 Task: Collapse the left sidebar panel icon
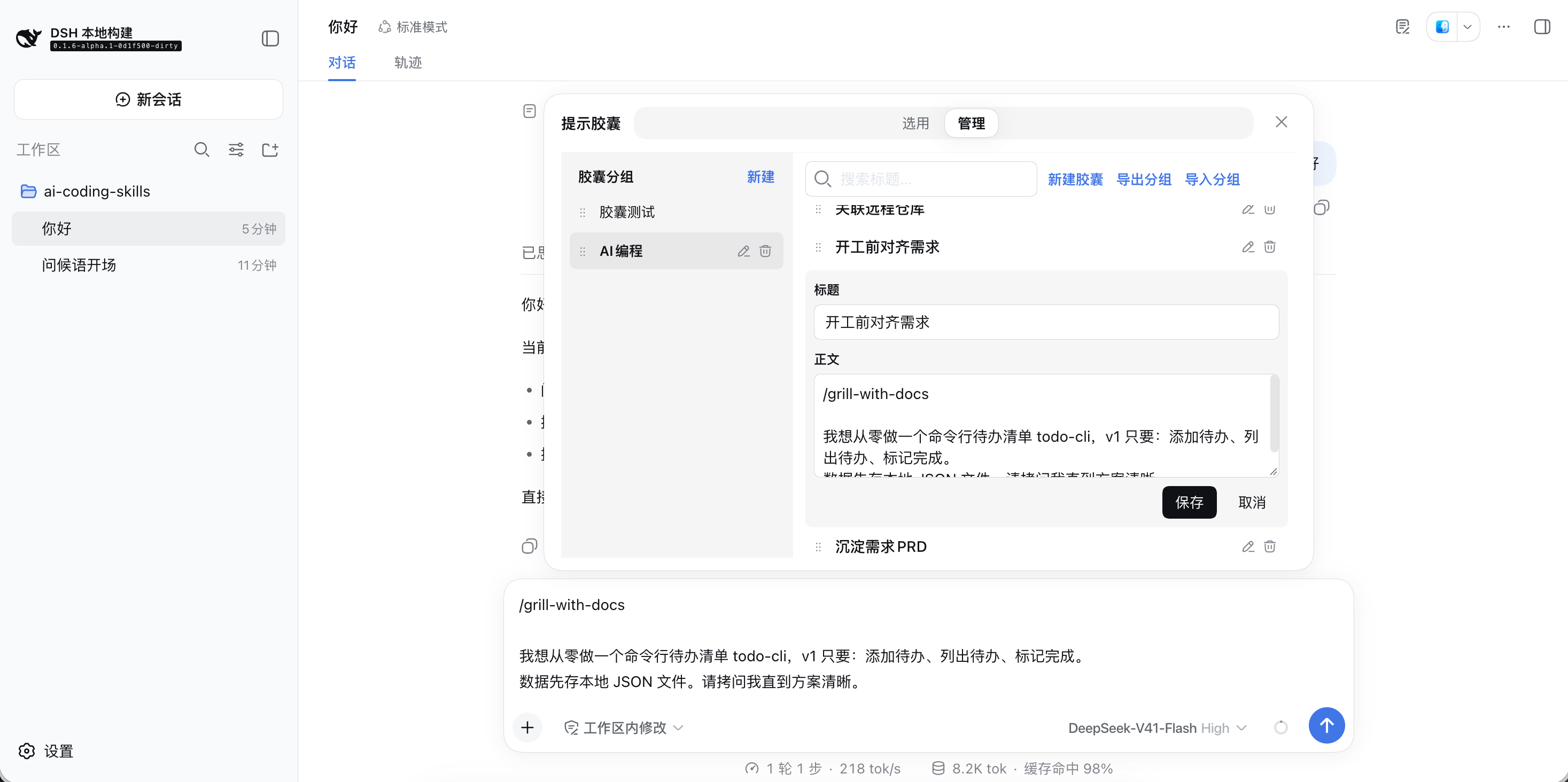pos(270,38)
